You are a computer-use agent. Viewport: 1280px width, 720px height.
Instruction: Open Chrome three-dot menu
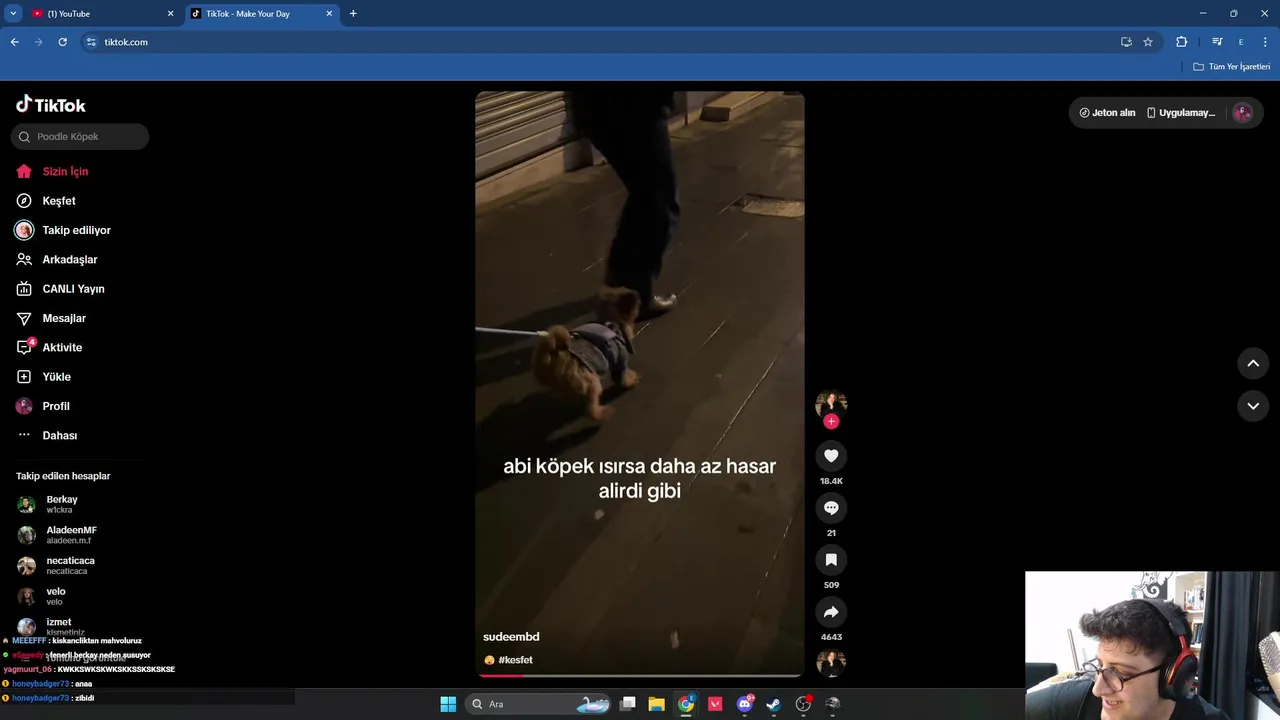pyautogui.click(x=1266, y=42)
